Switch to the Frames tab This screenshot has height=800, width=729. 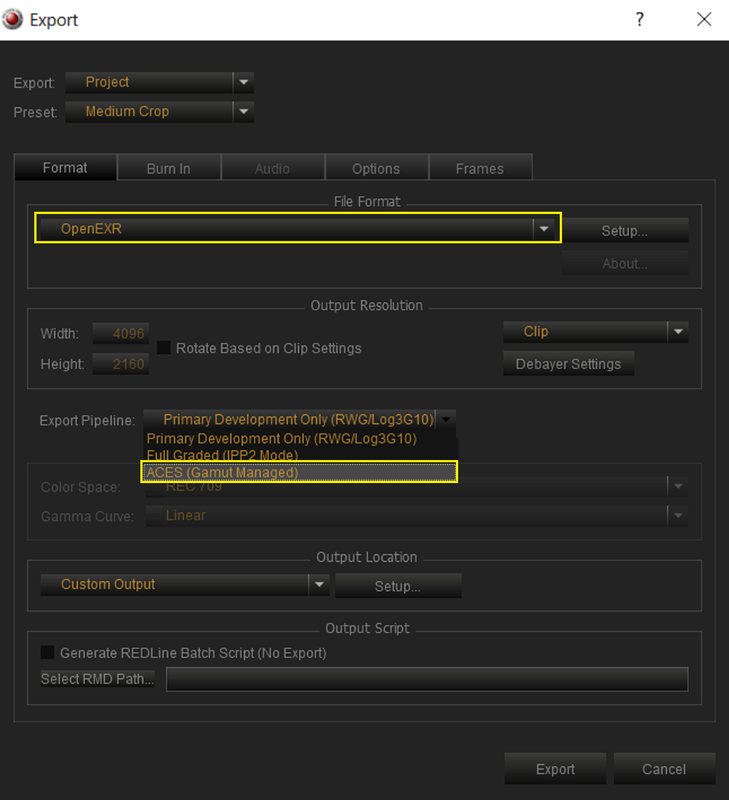[480, 168]
